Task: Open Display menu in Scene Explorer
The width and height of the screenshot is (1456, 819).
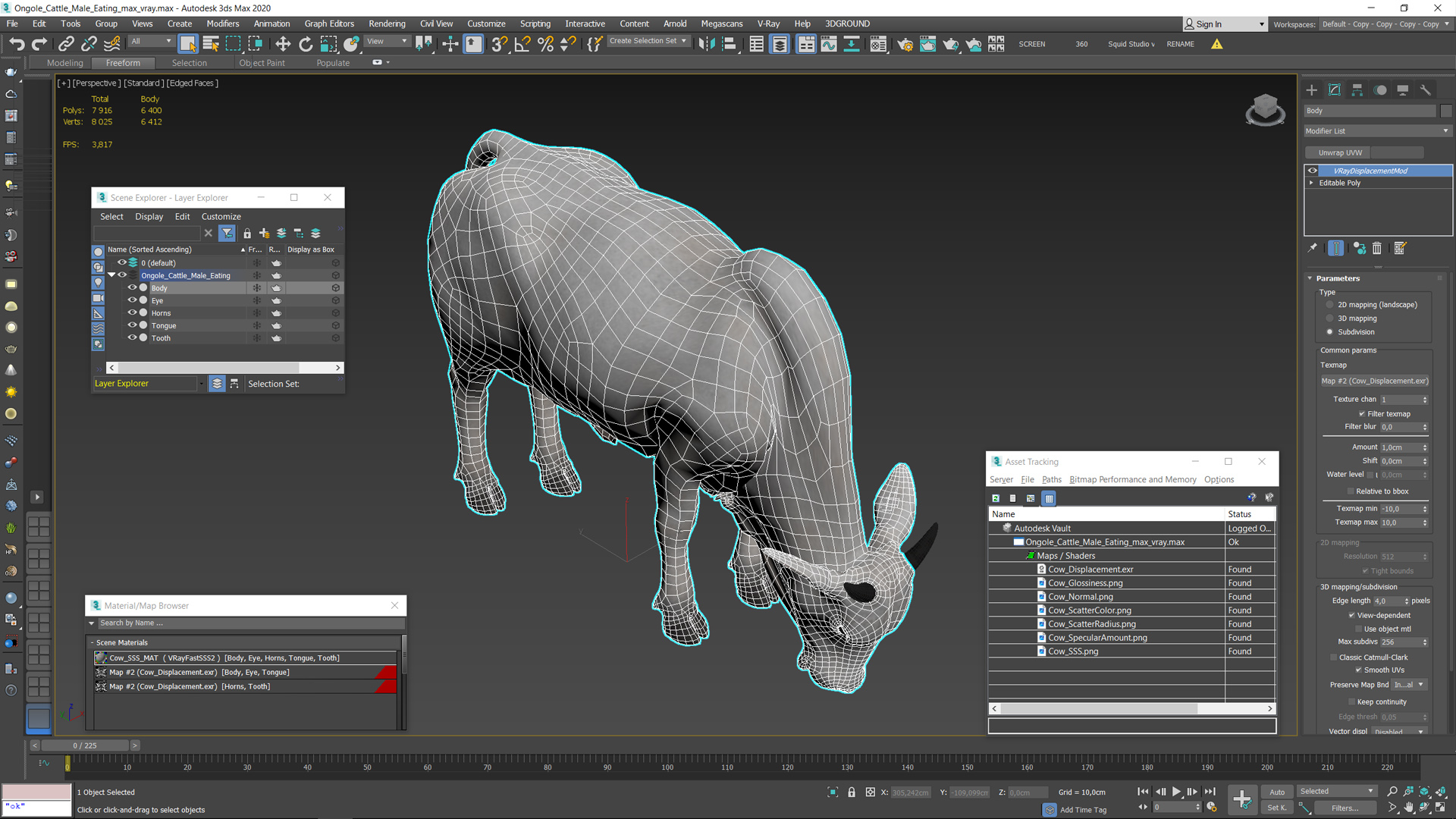Action: (149, 217)
